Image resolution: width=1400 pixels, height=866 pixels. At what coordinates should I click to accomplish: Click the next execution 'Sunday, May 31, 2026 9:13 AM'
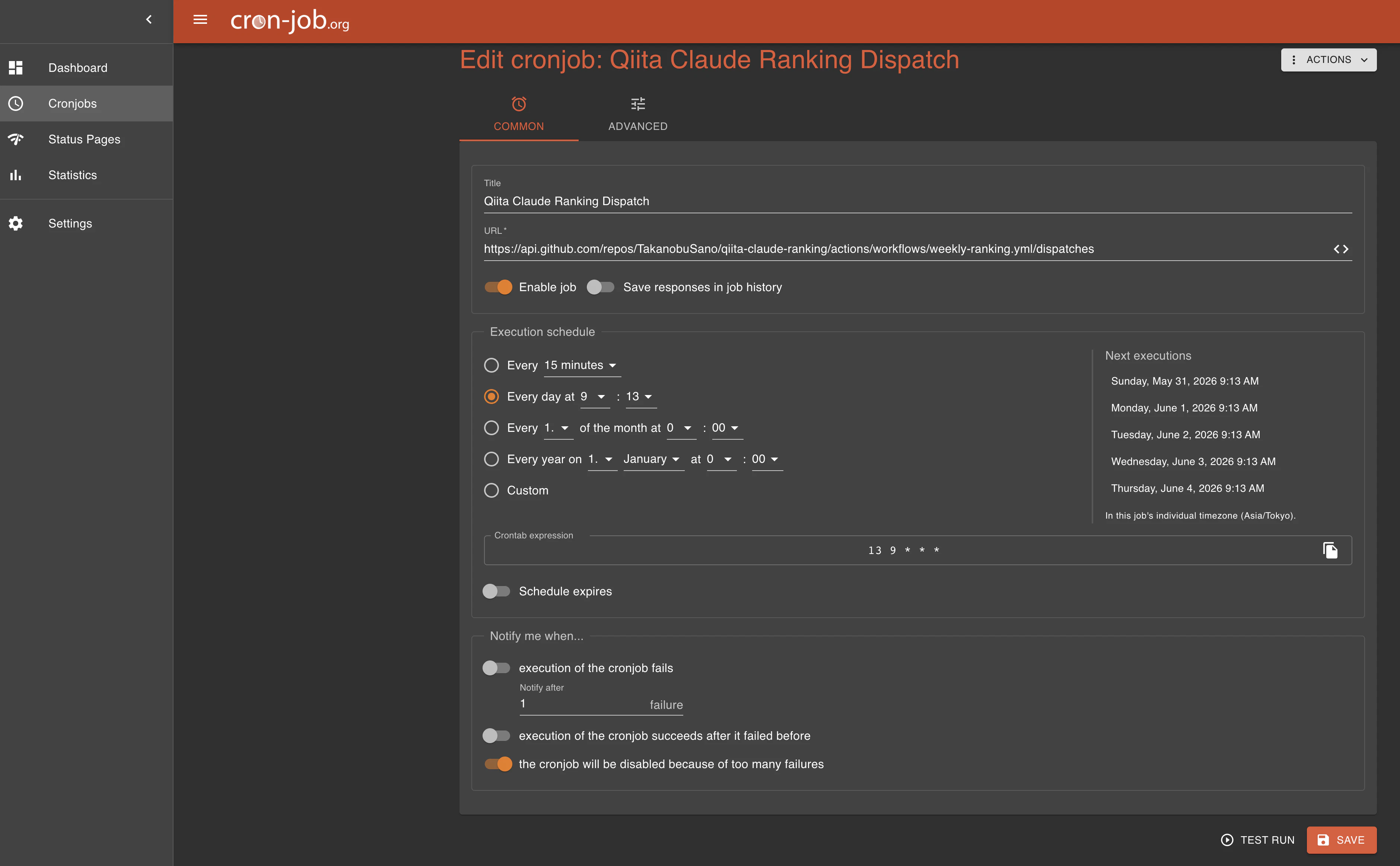[1185, 381]
